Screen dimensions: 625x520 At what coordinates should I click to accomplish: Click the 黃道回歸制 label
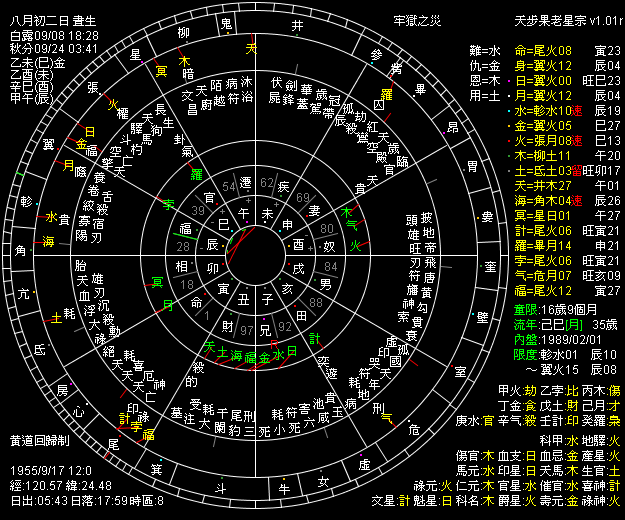tap(40, 440)
